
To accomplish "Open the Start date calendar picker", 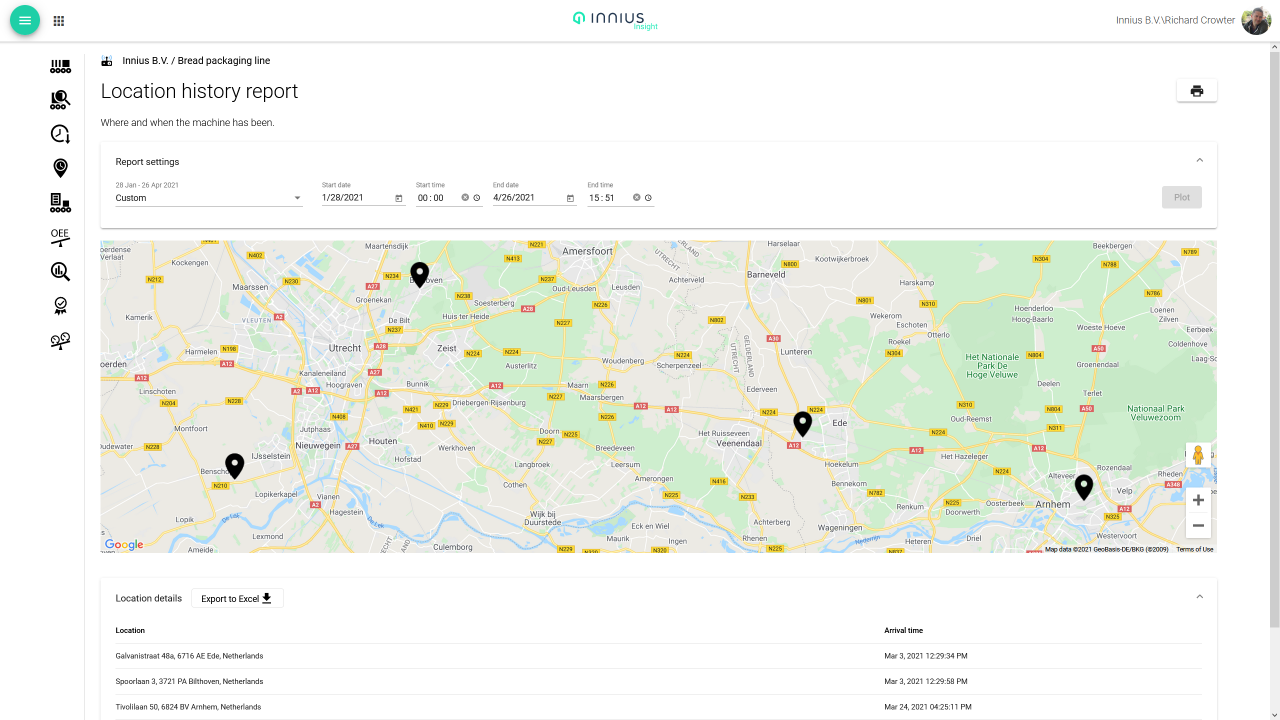I will pos(398,198).
